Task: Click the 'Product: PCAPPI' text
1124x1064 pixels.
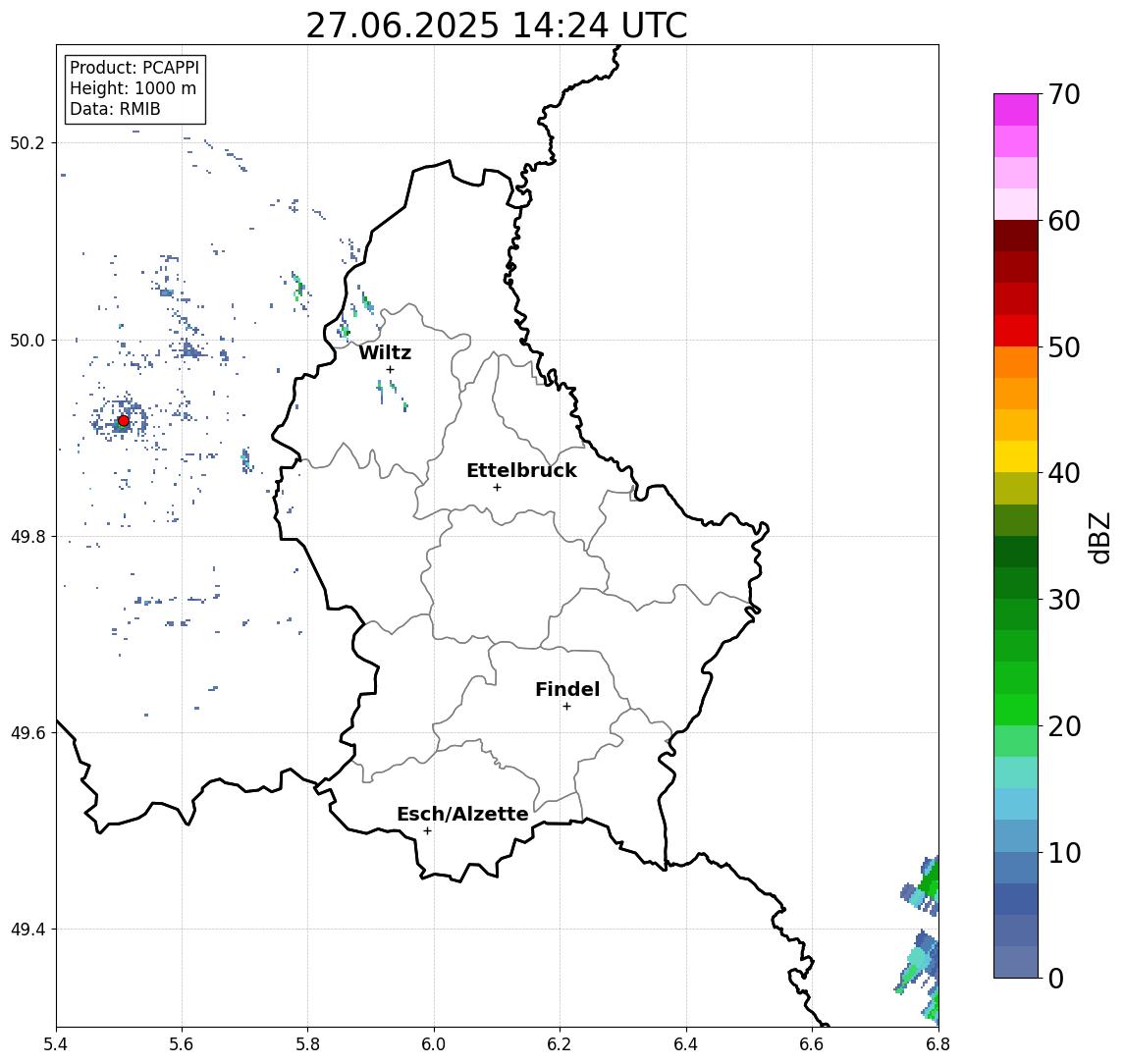Action: pos(134,68)
